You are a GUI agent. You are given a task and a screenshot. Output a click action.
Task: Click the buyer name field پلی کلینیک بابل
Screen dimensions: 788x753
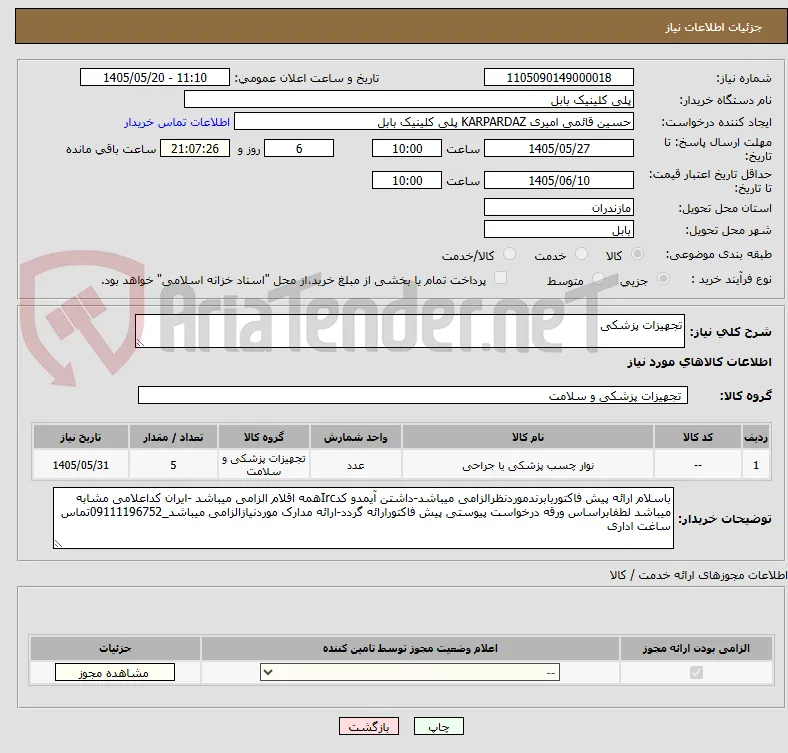coord(409,100)
